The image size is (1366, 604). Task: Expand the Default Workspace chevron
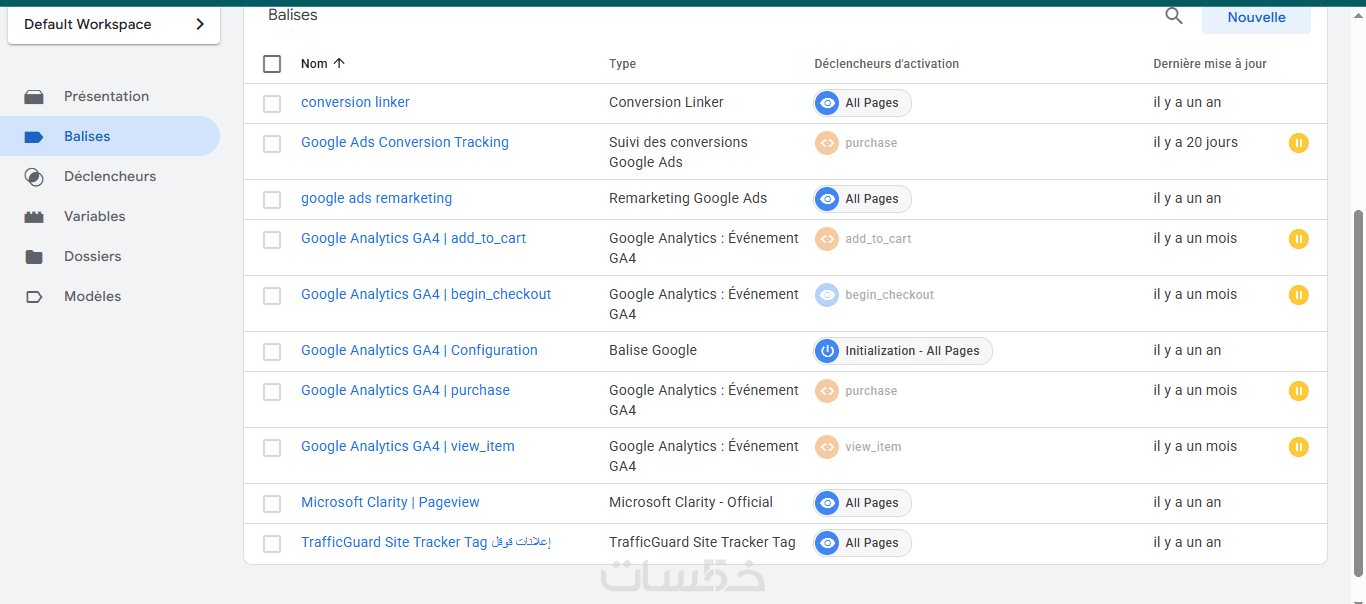click(200, 24)
